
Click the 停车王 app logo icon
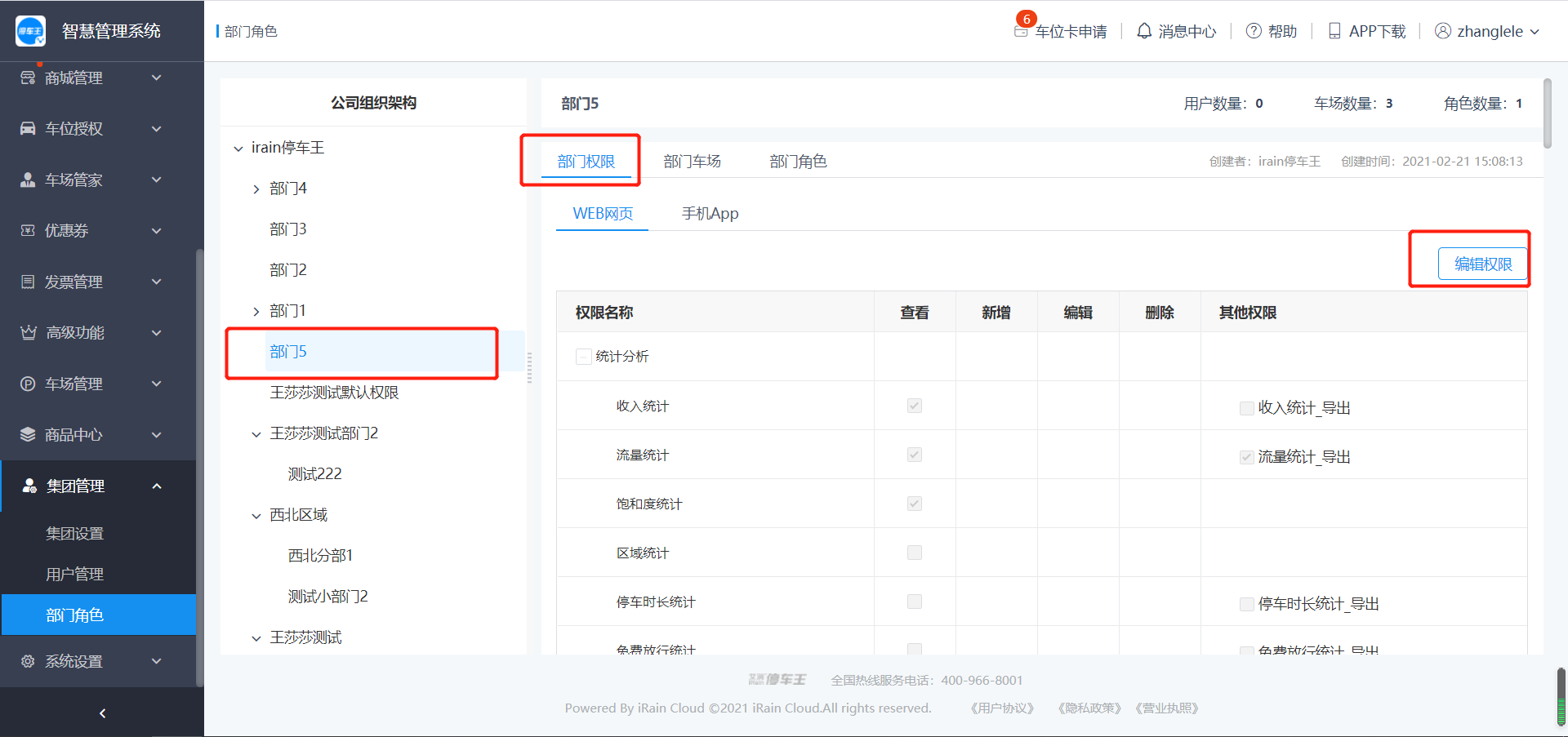(x=30, y=31)
